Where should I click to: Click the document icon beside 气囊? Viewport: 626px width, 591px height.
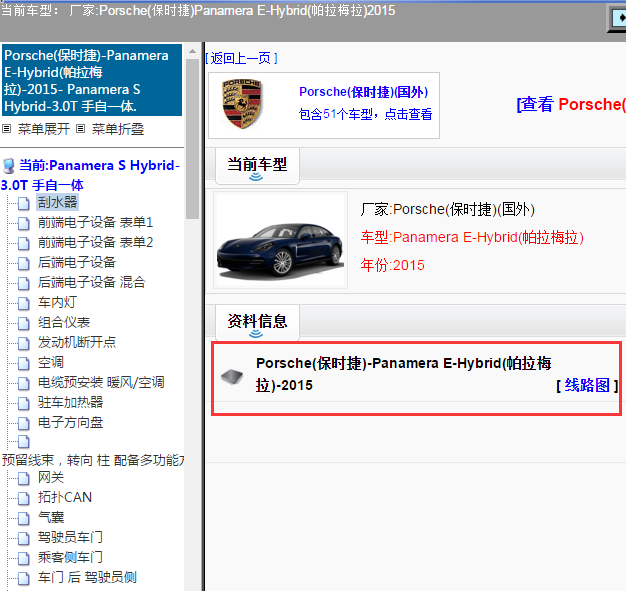click(x=24, y=518)
